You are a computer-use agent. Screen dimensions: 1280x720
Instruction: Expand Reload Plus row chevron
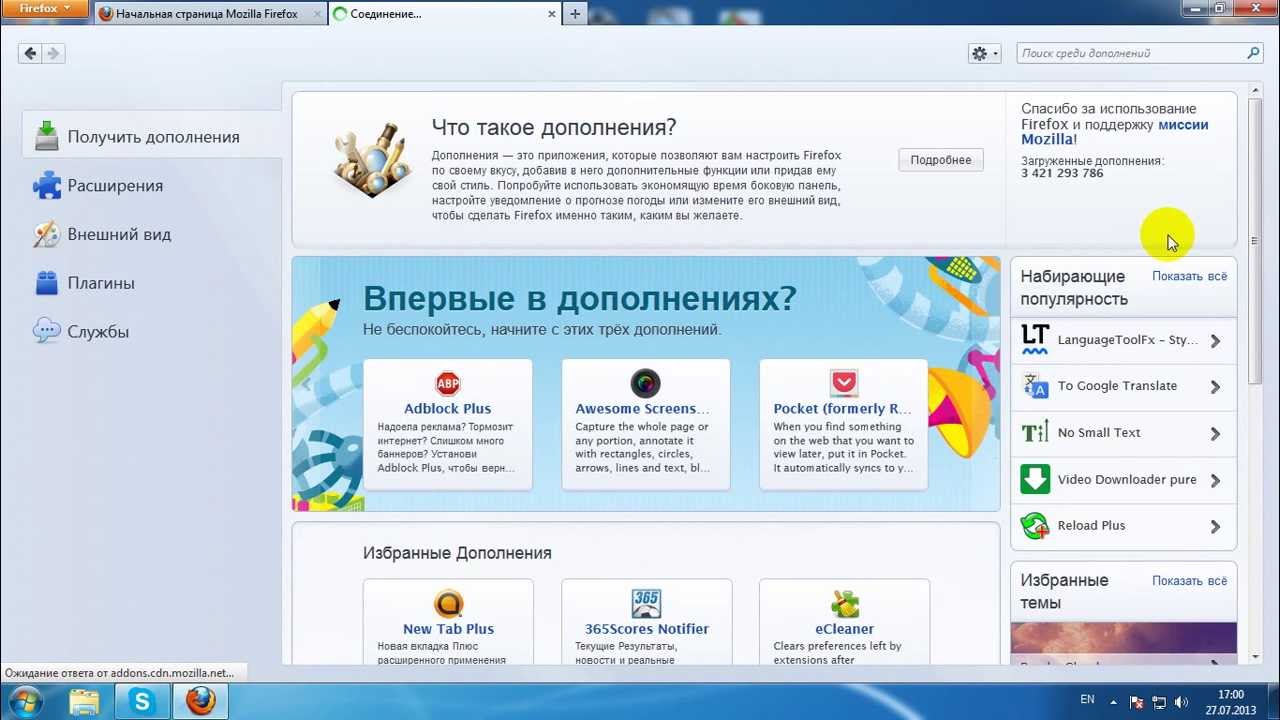point(1215,527)
